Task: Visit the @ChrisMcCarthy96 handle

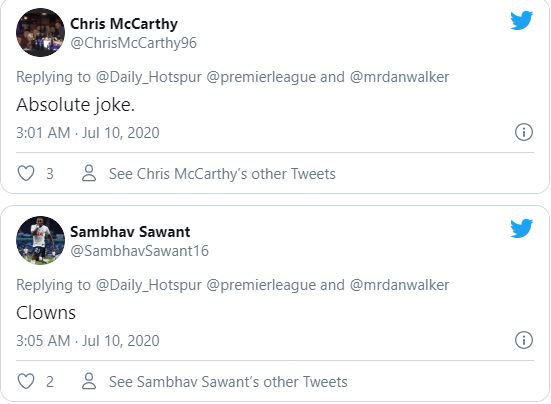Action: pos(134,43)
